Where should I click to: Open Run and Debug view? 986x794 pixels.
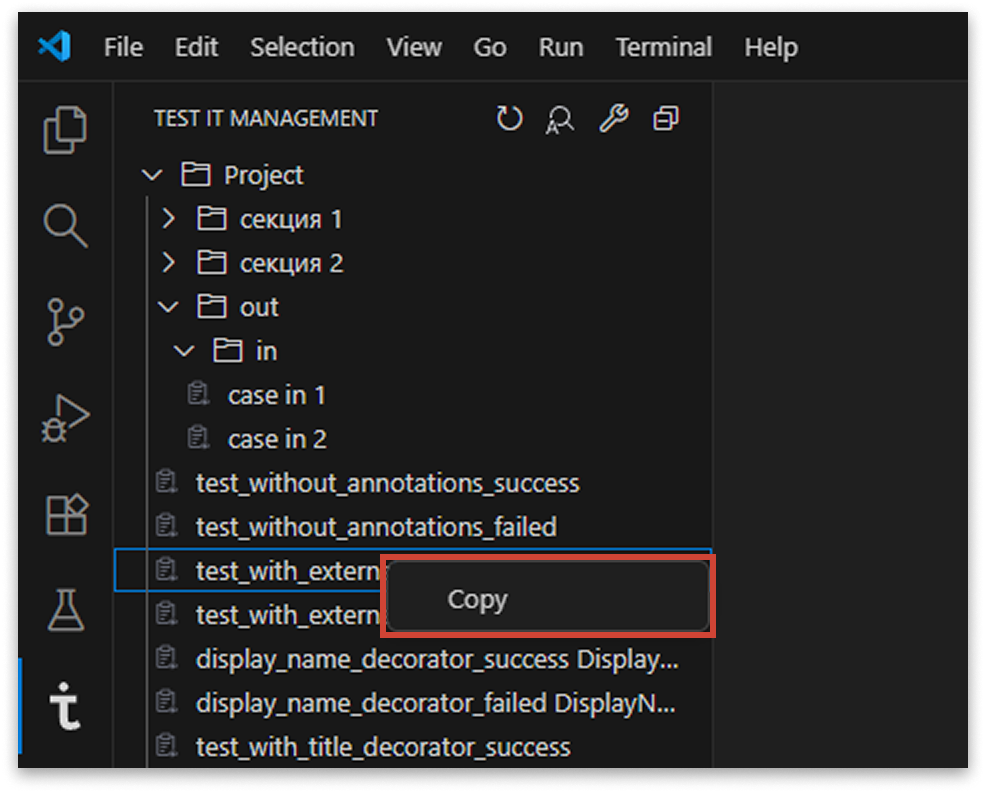point(66,417)
